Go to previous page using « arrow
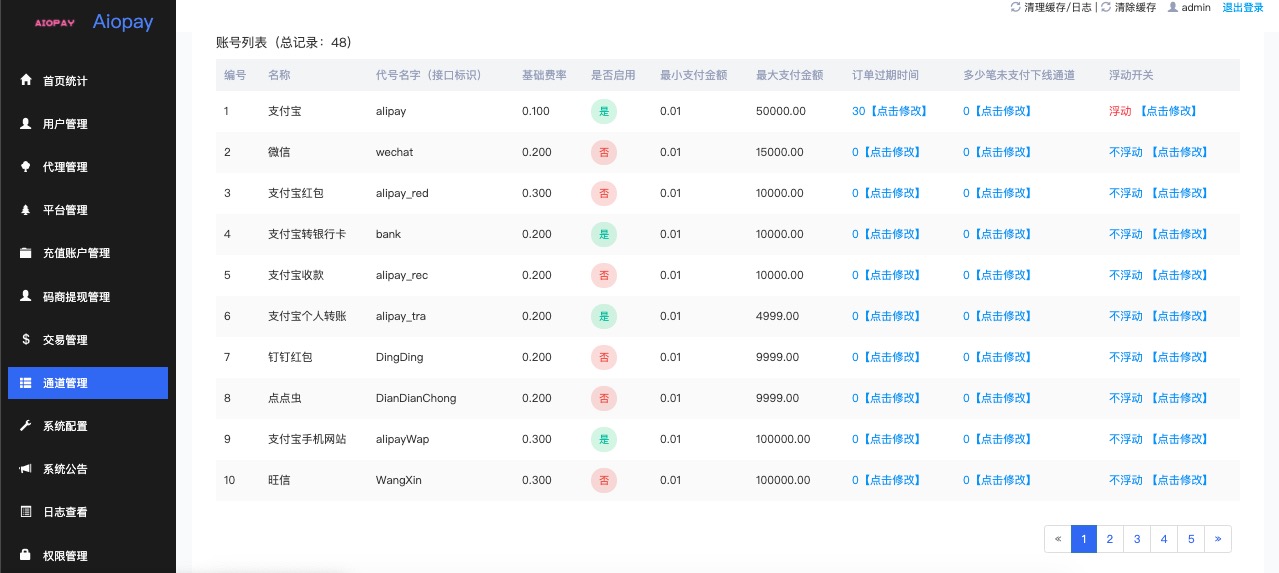Viewport: 1279px width, 573px height. coord(1058,539)
